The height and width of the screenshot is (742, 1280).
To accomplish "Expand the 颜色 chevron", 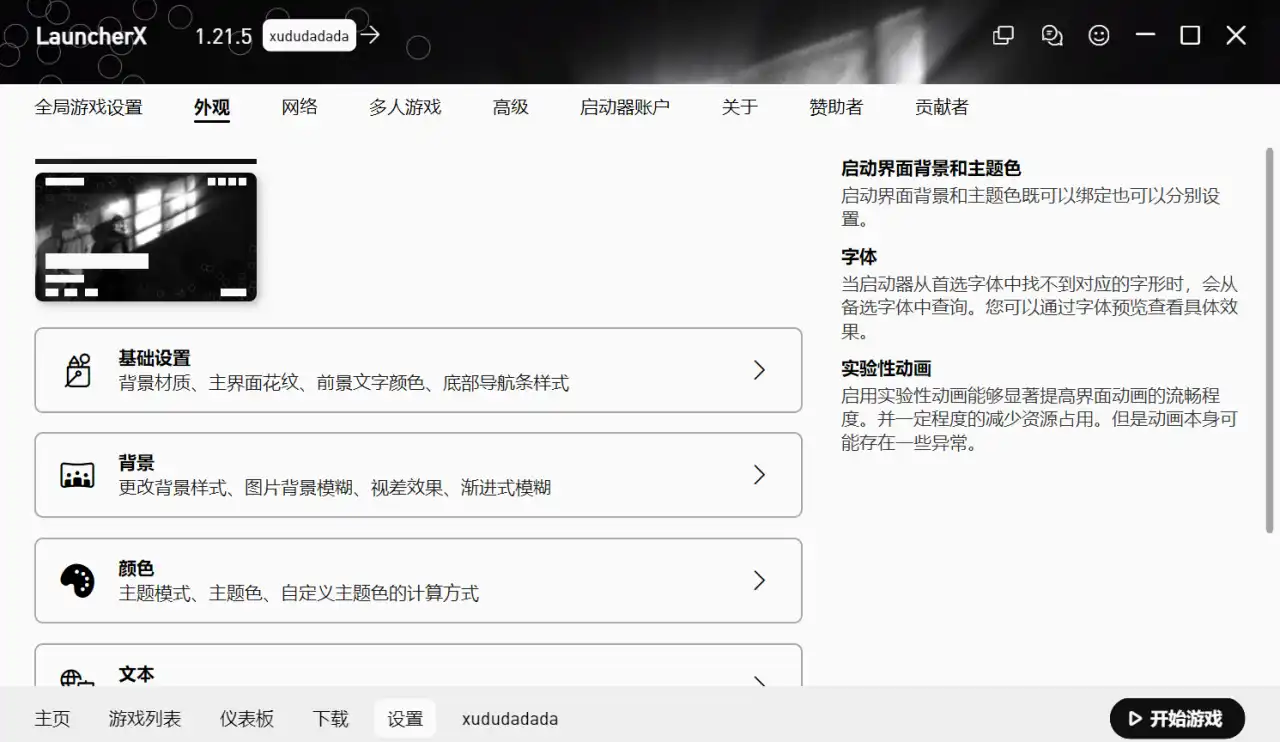I will click(x=759, y=580).
